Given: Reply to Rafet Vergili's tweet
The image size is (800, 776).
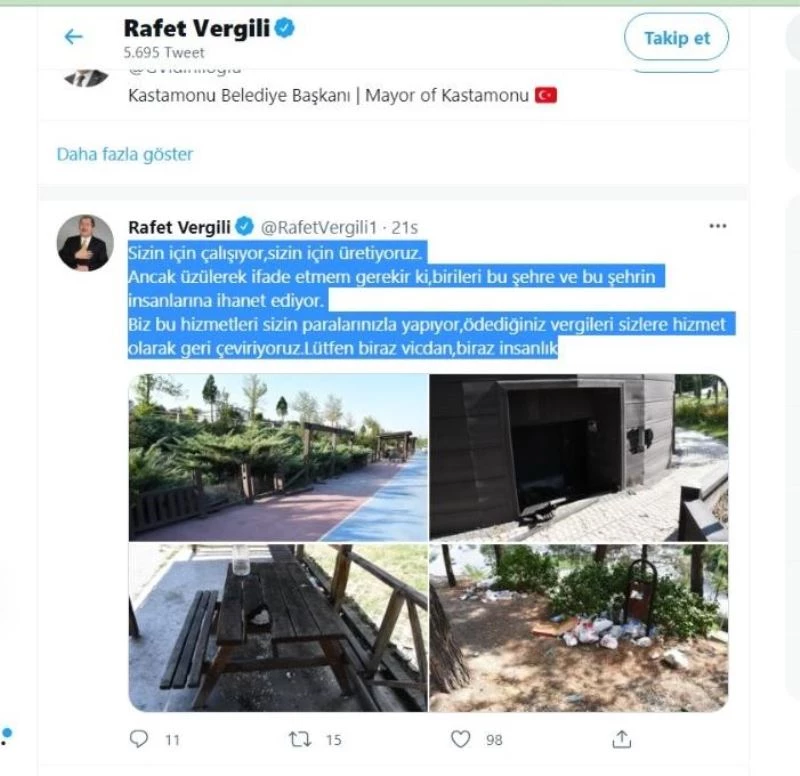Looking at the screenshot, I should [137, 737].
